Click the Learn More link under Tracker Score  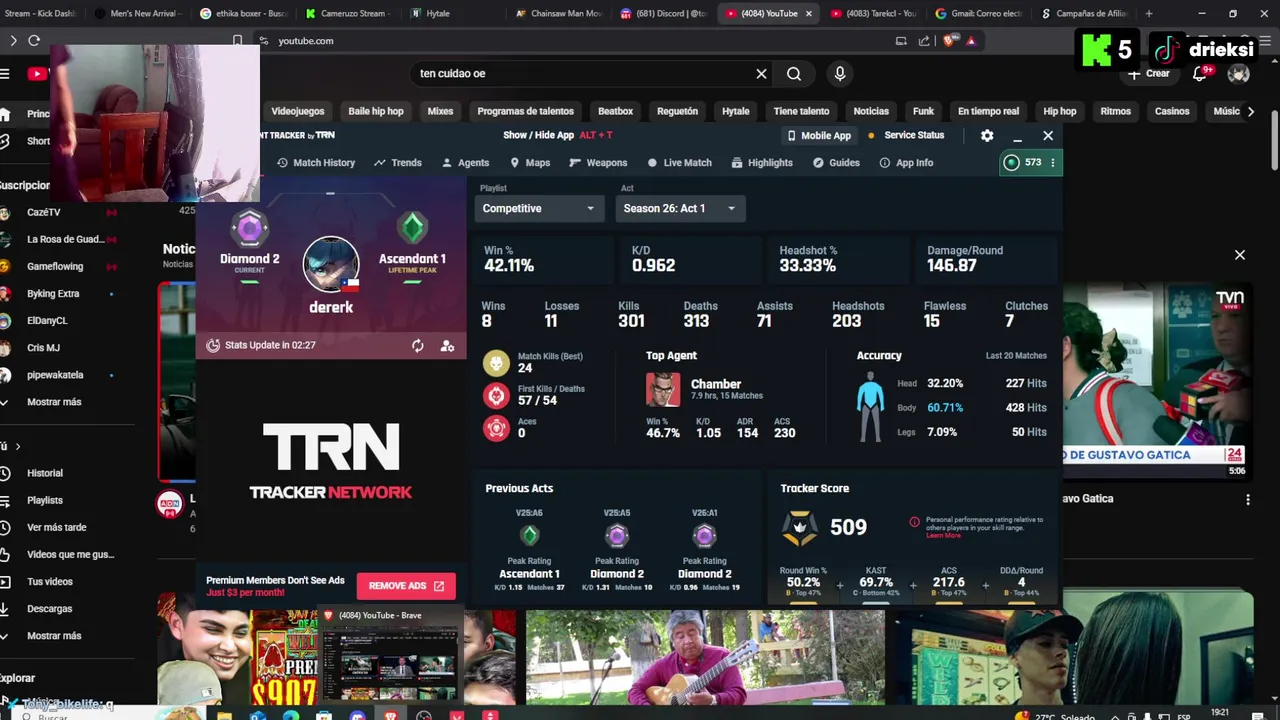943,536
